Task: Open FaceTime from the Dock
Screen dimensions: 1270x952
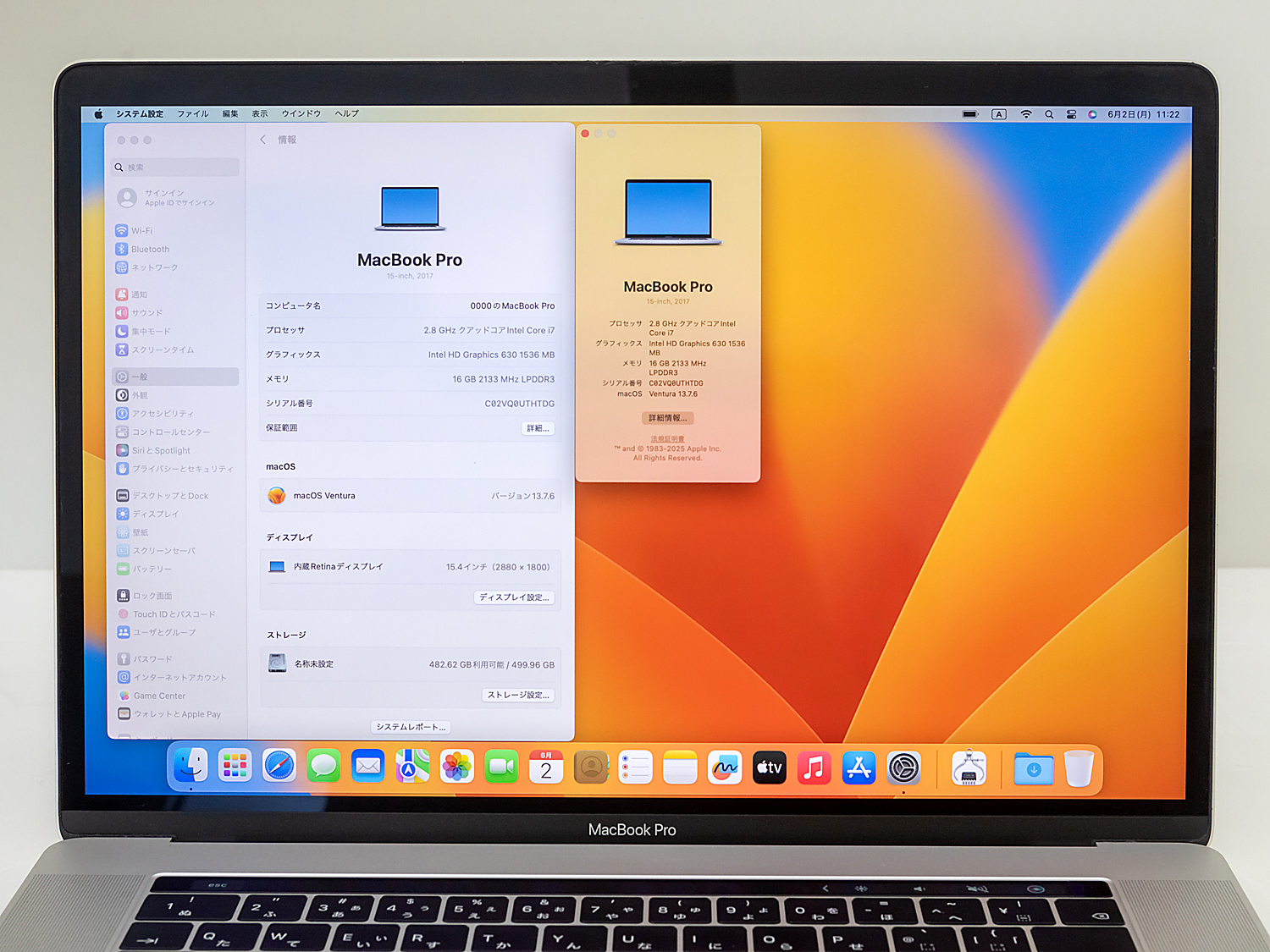Action: click(x=501, y=767)
